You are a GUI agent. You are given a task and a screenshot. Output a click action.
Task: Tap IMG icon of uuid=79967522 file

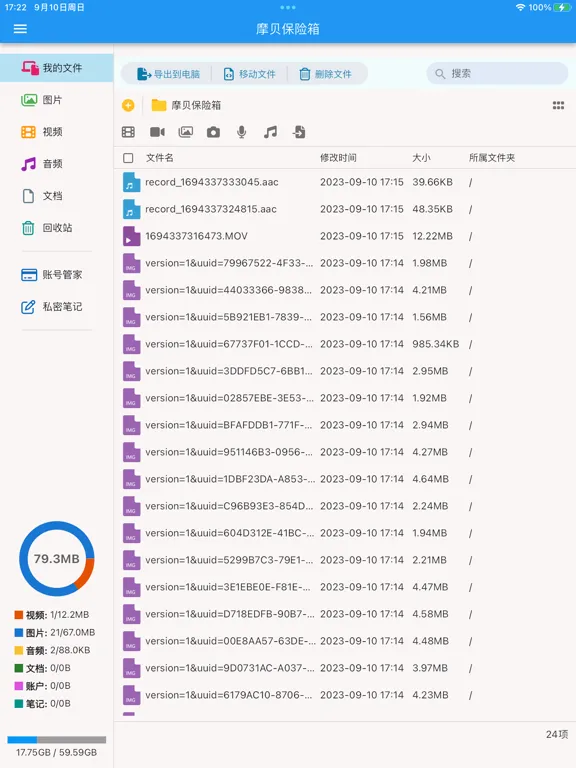coord(131,263)
